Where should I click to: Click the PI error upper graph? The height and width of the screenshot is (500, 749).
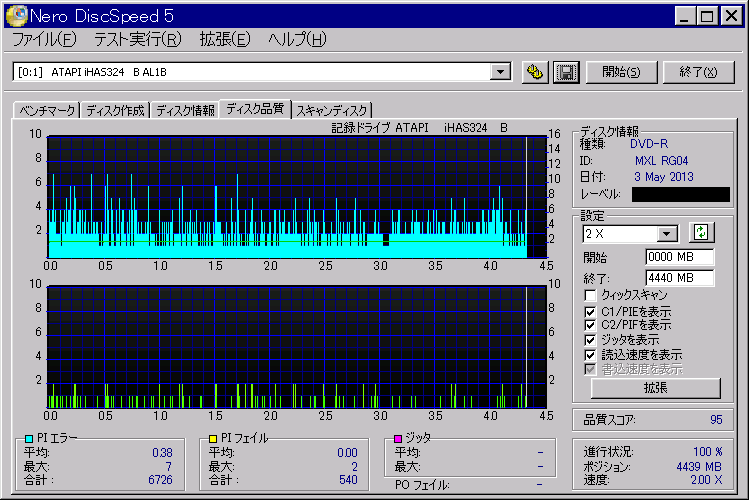click(x=297, y=197)
